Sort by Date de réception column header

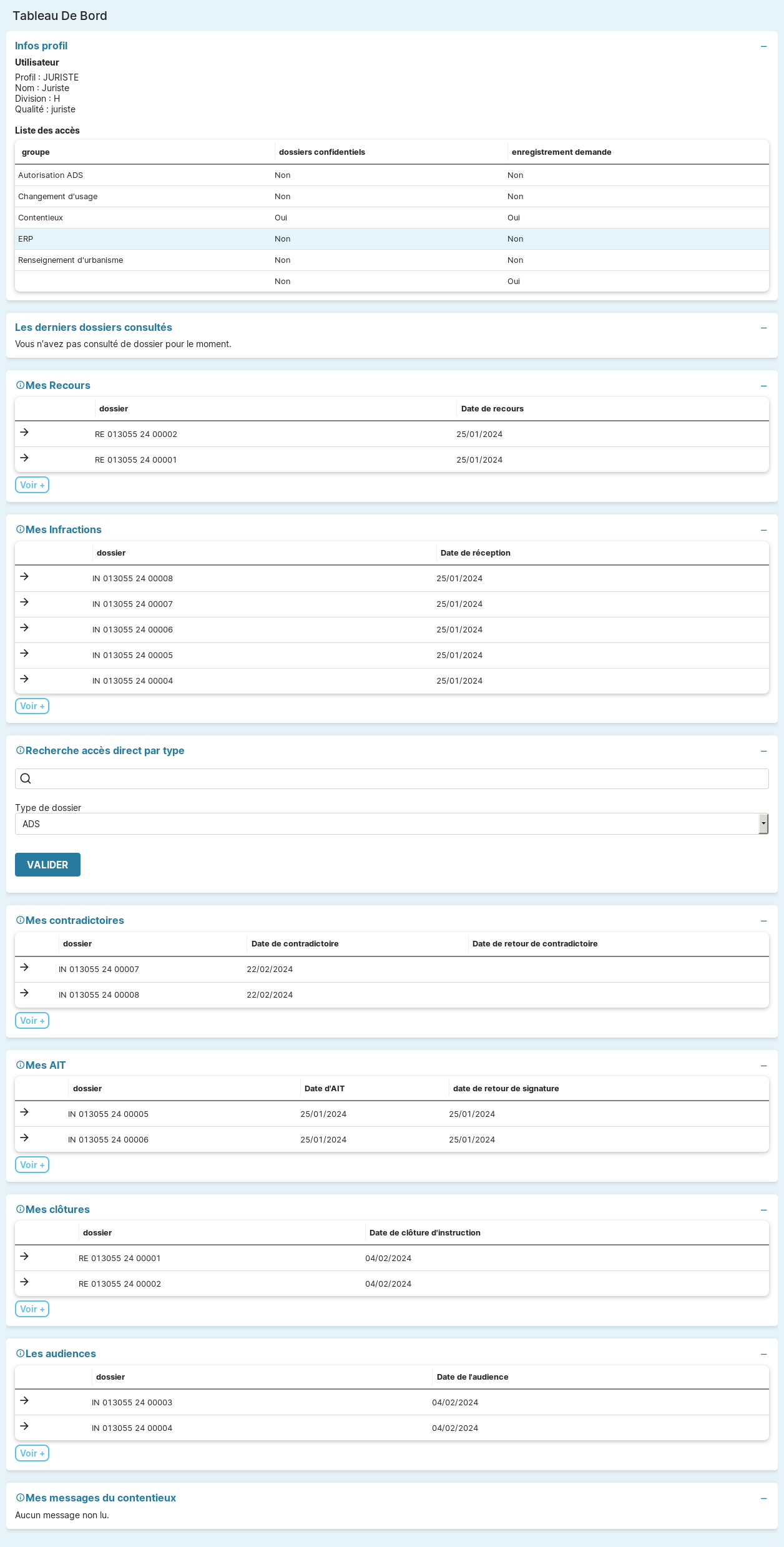point(475,553)
